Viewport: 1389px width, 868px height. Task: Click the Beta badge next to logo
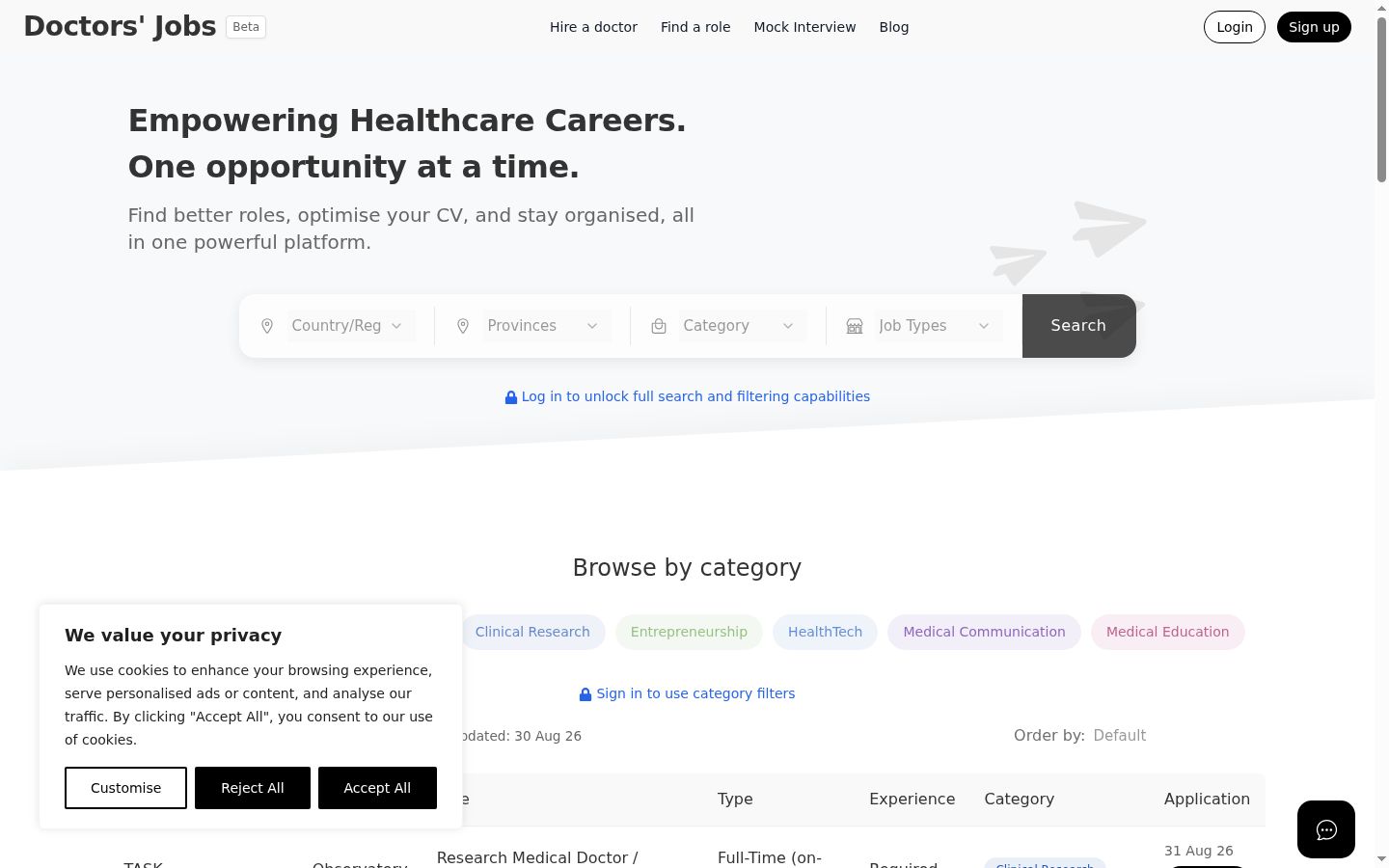(x=246, y=27)
